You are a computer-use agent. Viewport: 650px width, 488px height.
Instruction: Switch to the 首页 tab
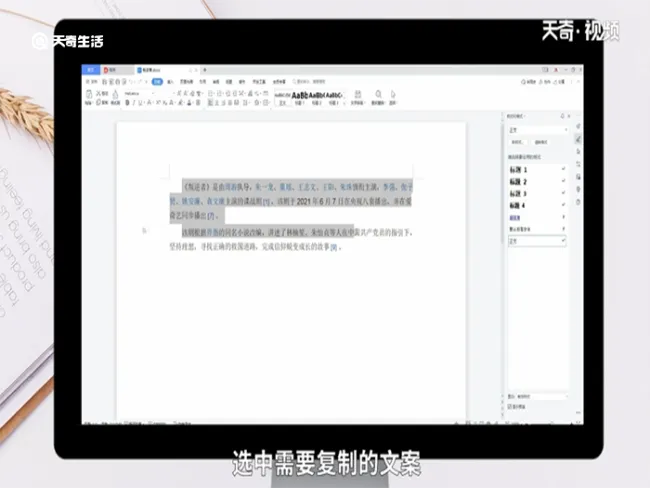91,70
